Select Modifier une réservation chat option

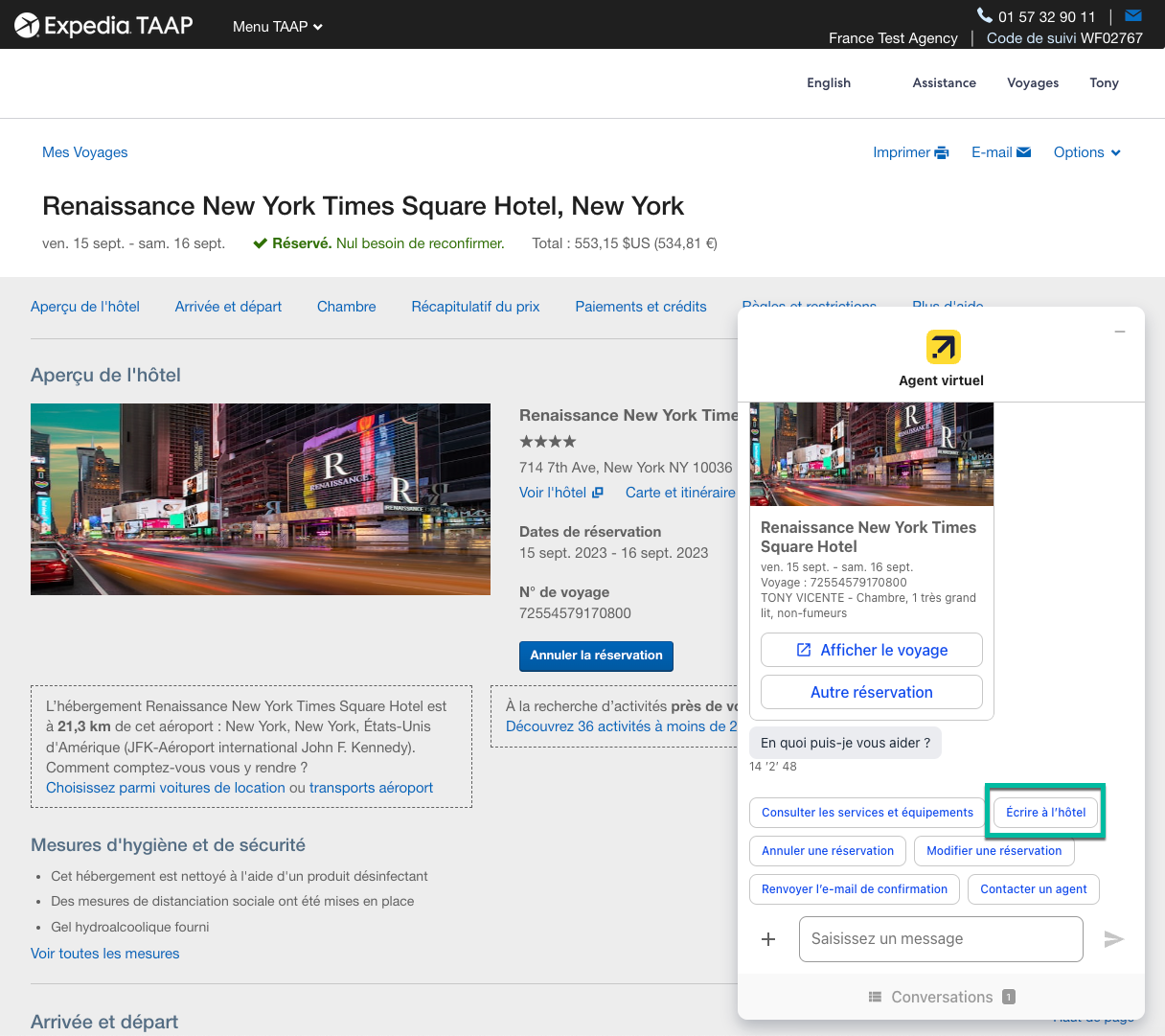pos(994,851)
